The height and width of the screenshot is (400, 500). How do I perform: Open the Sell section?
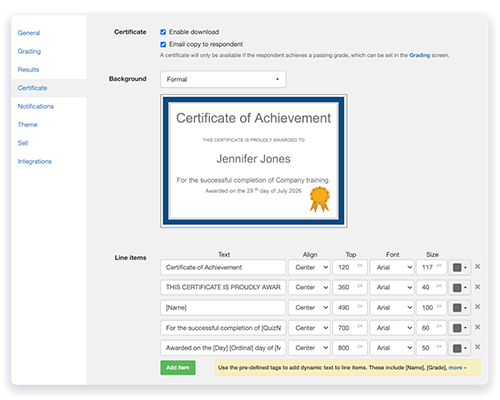(23, 143)
